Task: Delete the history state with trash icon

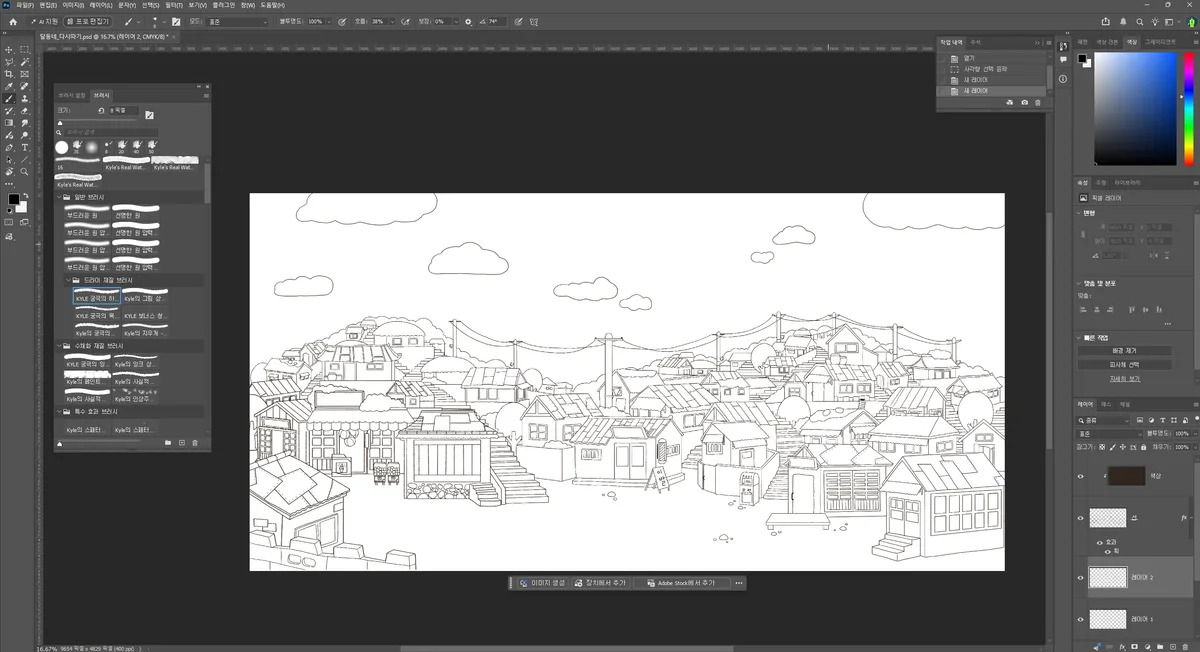Action: [1037, 102]
